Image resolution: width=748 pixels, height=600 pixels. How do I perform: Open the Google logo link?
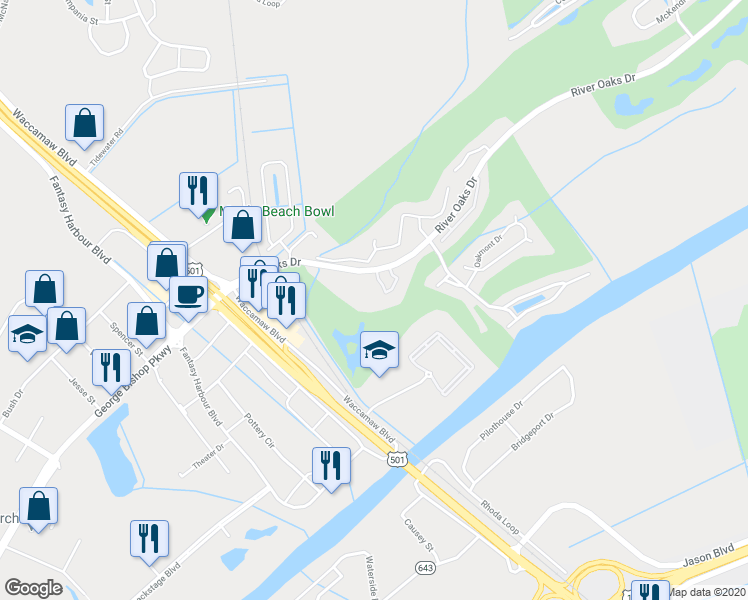(33, 587)
